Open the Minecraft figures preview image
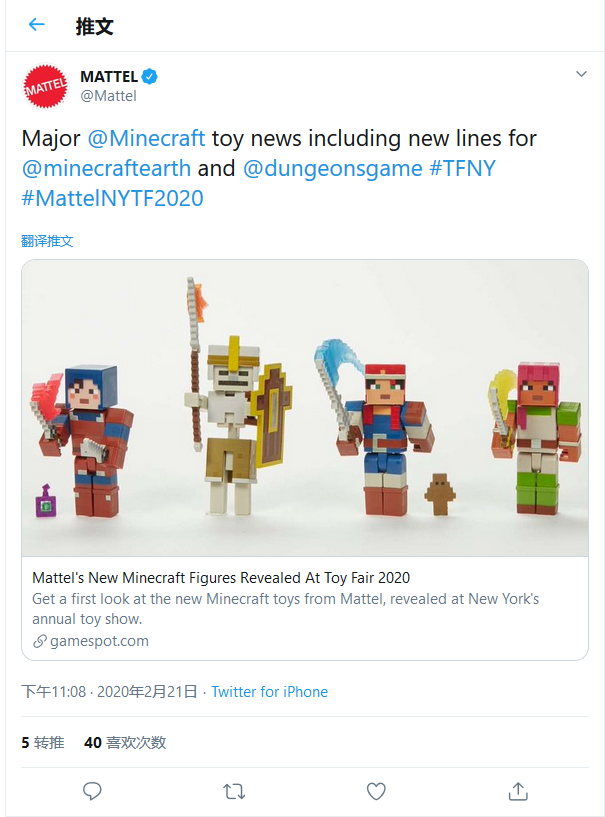Image resolution: width=605 pixels, height=817 pixels. (305, 408)
